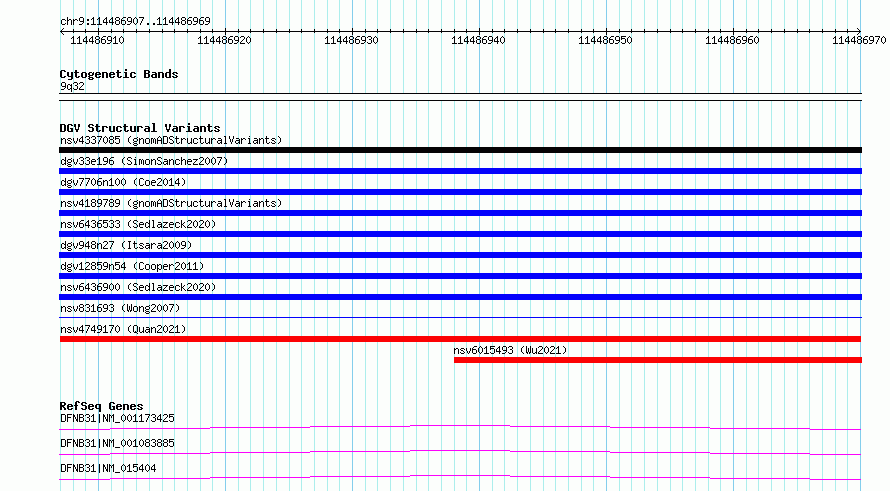The image size is (890, 491).
Task: Select ruler position 114486910
Action: pos(97,40)
